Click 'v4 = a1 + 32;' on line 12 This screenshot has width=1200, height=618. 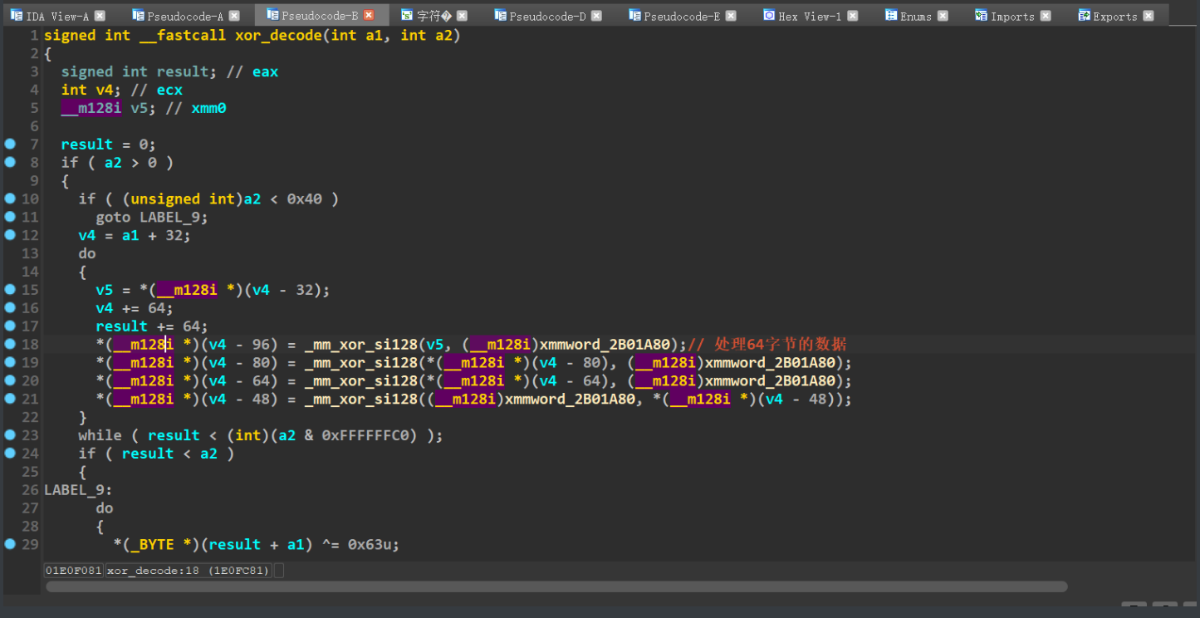134,235
